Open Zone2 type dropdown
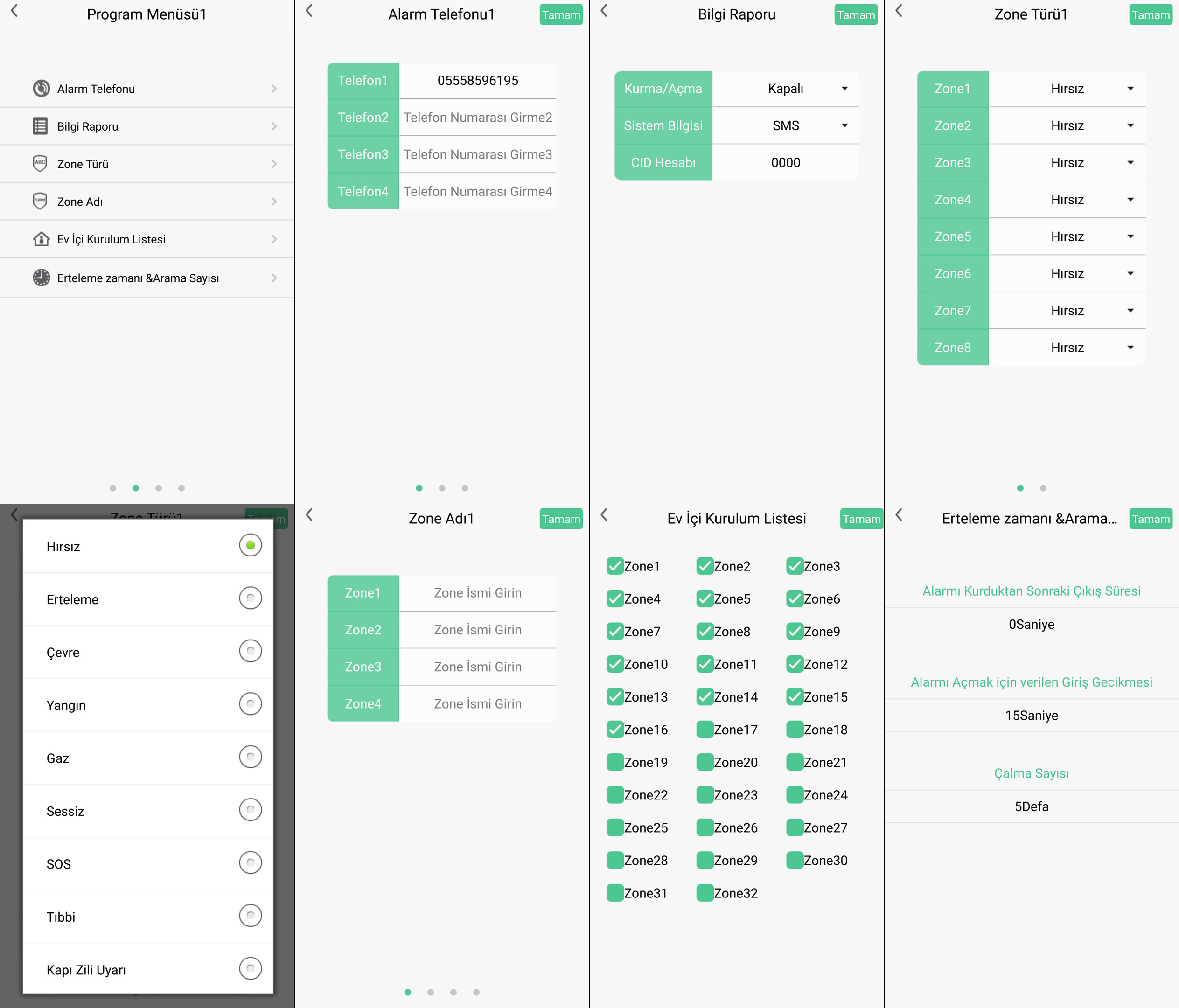Image resolution: width=1179 pixels, height=1008 pixels. click(1067, 126)
